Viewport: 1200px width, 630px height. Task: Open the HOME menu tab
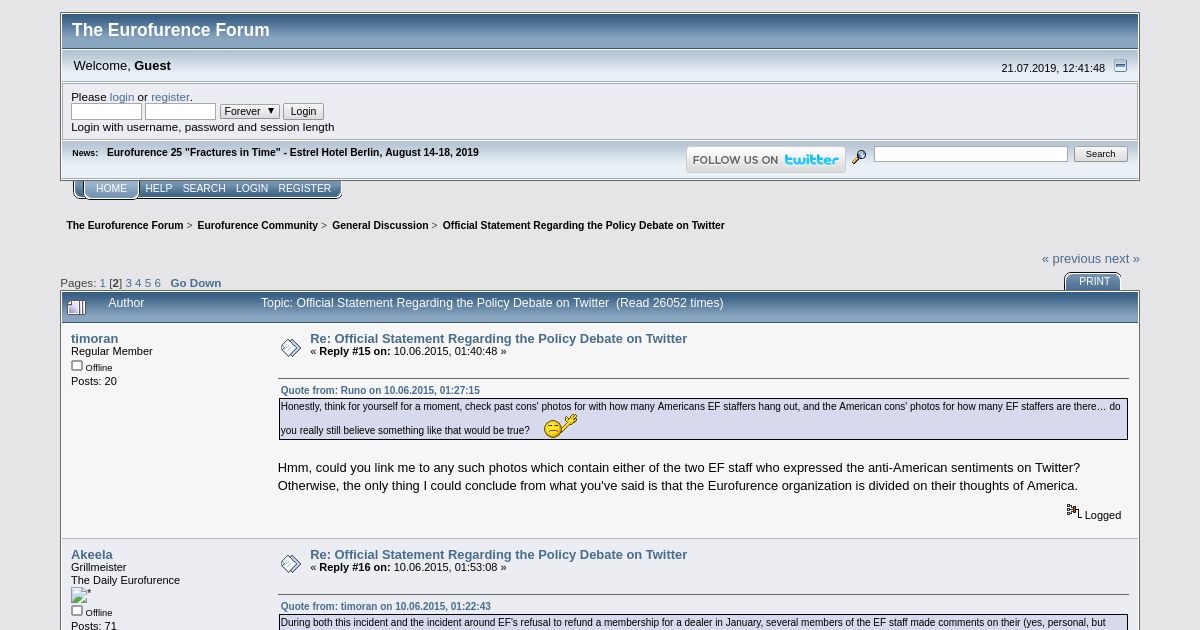point(111,189)
